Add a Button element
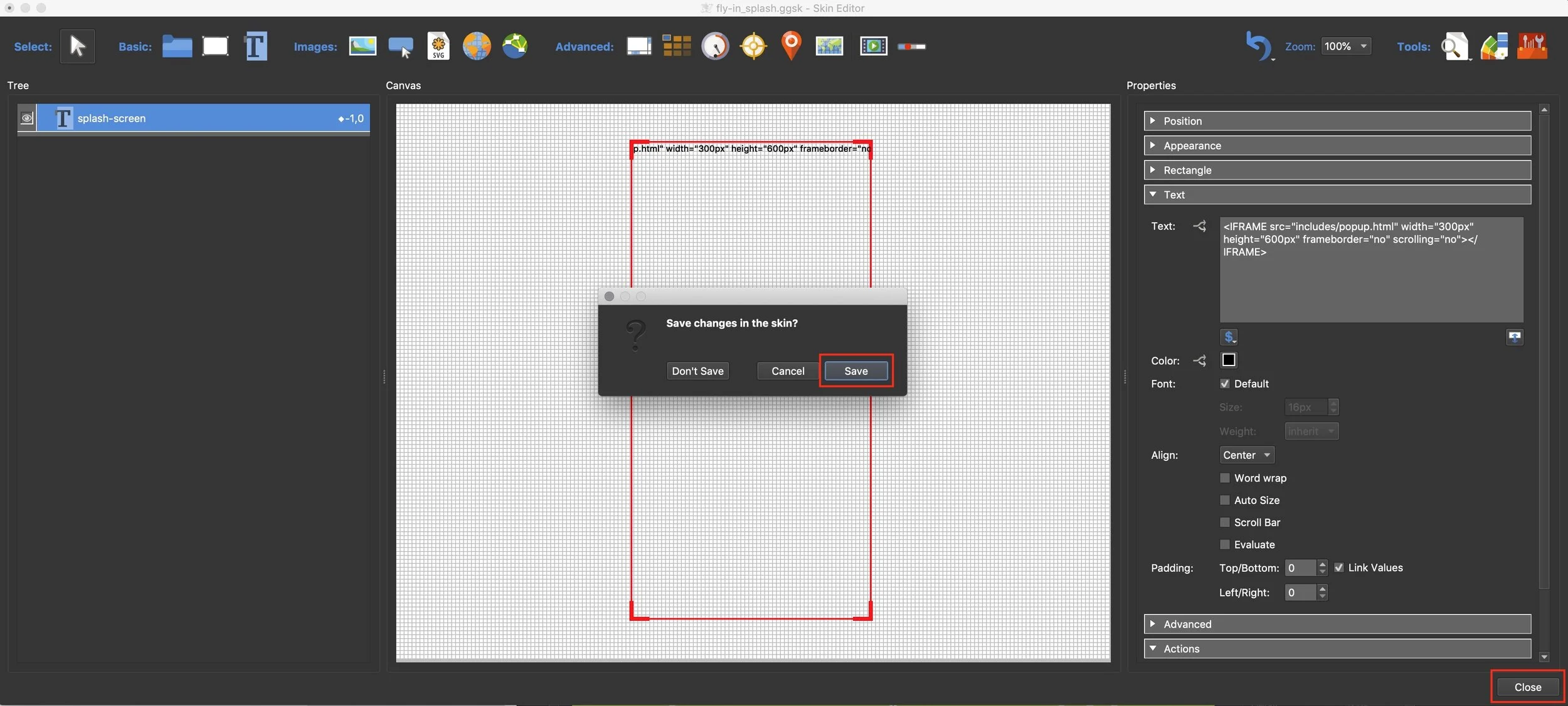 click(x=401, y=47)
